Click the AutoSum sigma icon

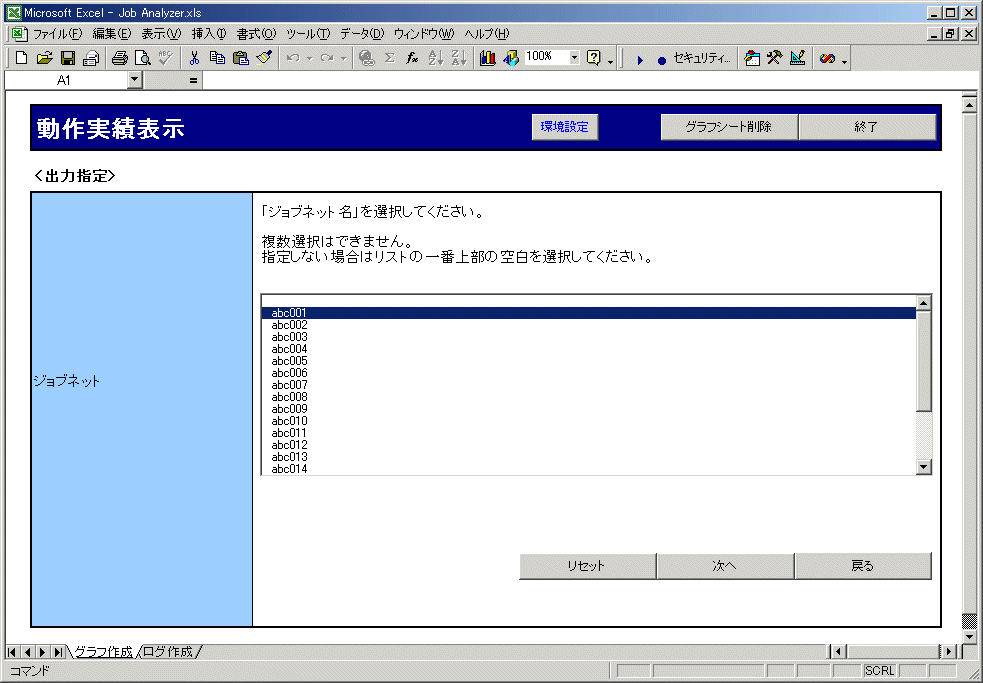[389, 58]
